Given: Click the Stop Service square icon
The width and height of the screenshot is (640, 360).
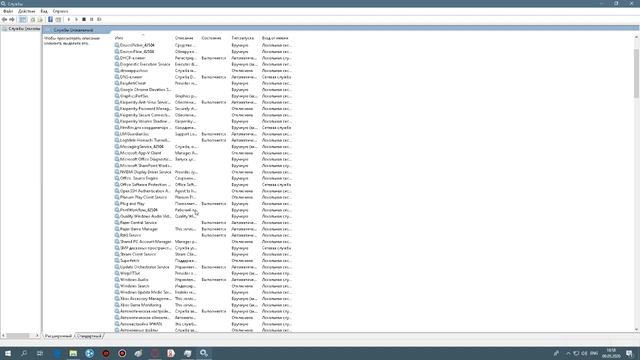Looking at the screenshot, I should coord(84,20).
